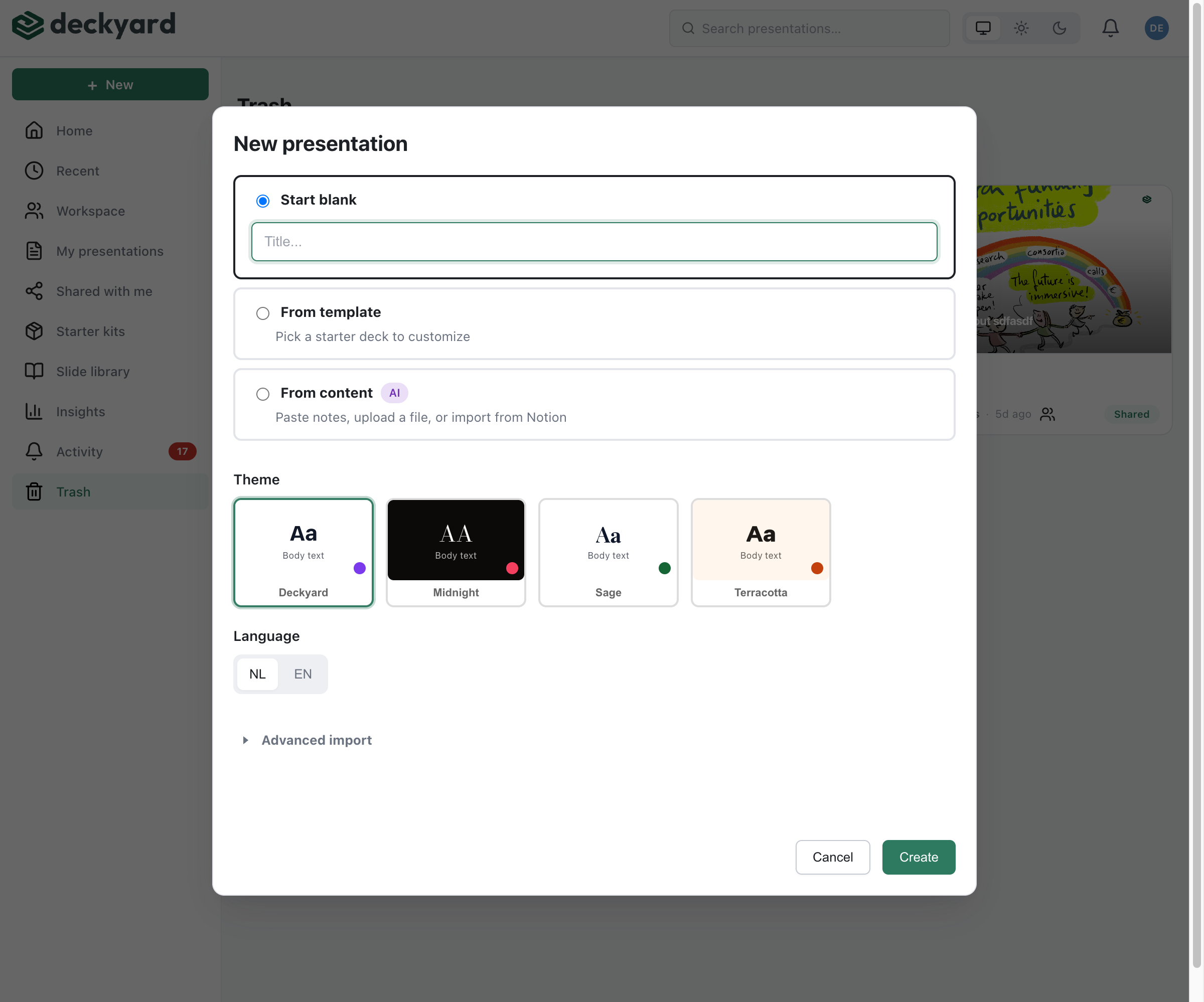Click the Starter kits box icon
Image resolution: width=1204 pixels, height=1002 pixels.
pos(34,331)
